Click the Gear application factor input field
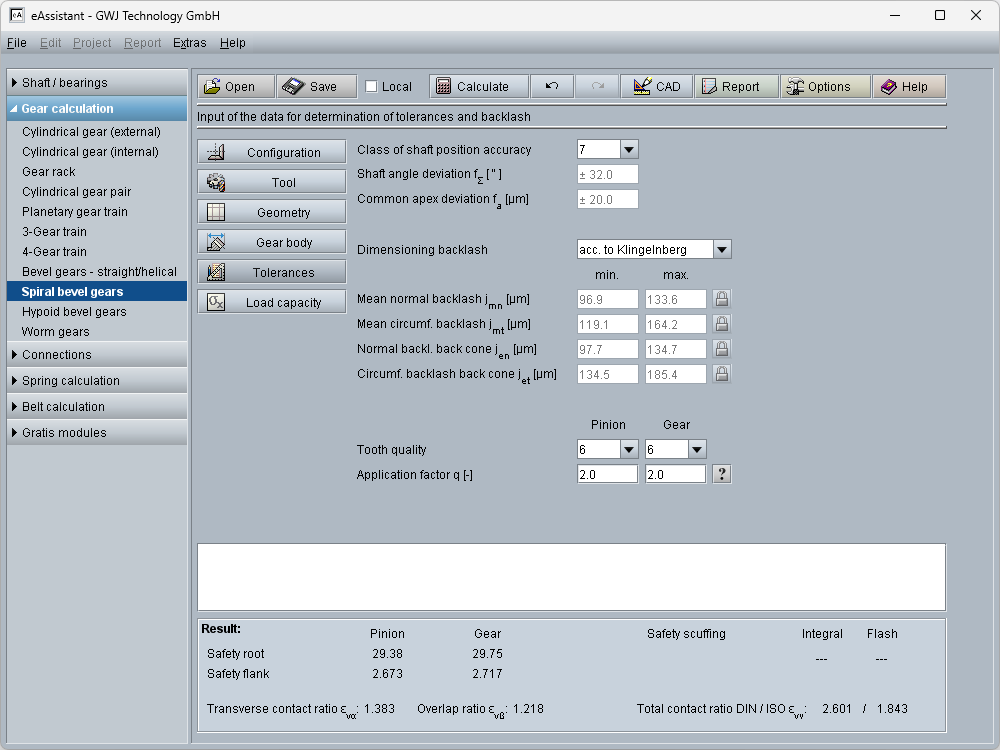The height and width of the screenshot is (750, 1000). (x=675, y=475)
